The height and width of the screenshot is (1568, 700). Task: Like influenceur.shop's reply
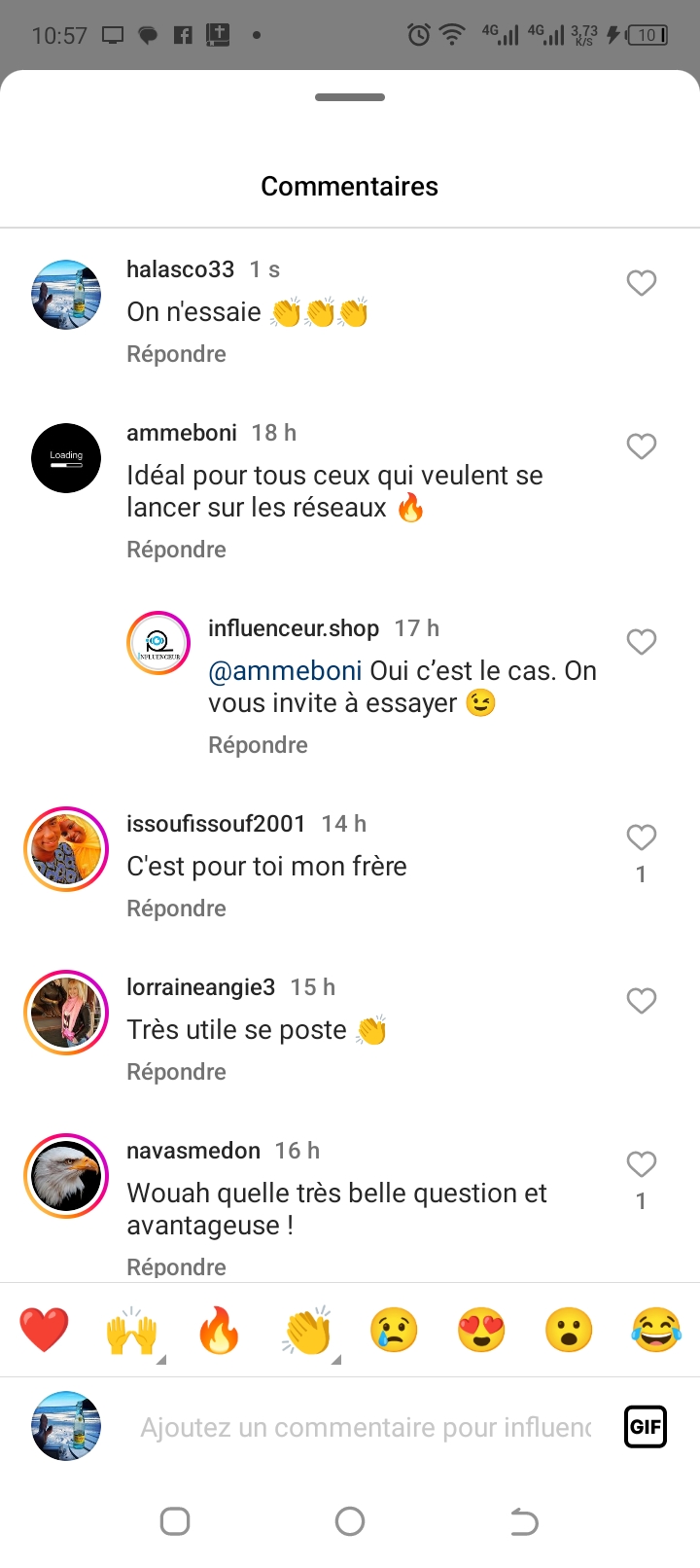[x=641, y=642]
